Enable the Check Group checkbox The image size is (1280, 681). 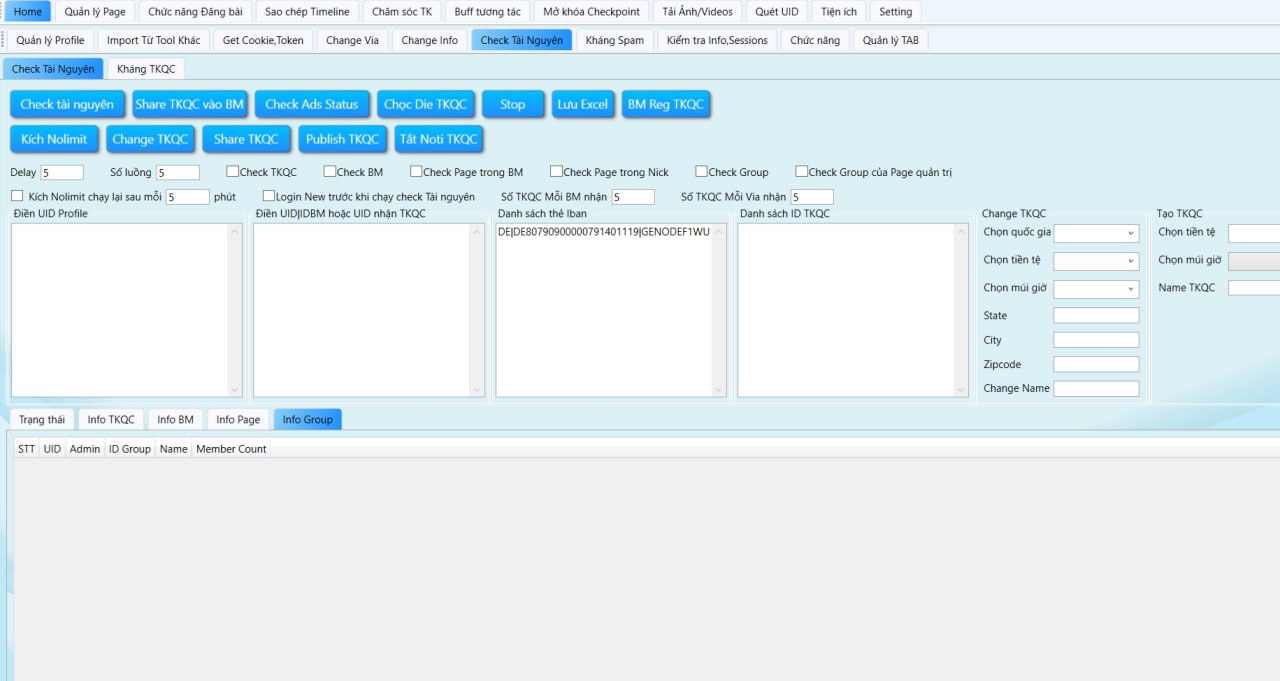[x=702, y=172]
